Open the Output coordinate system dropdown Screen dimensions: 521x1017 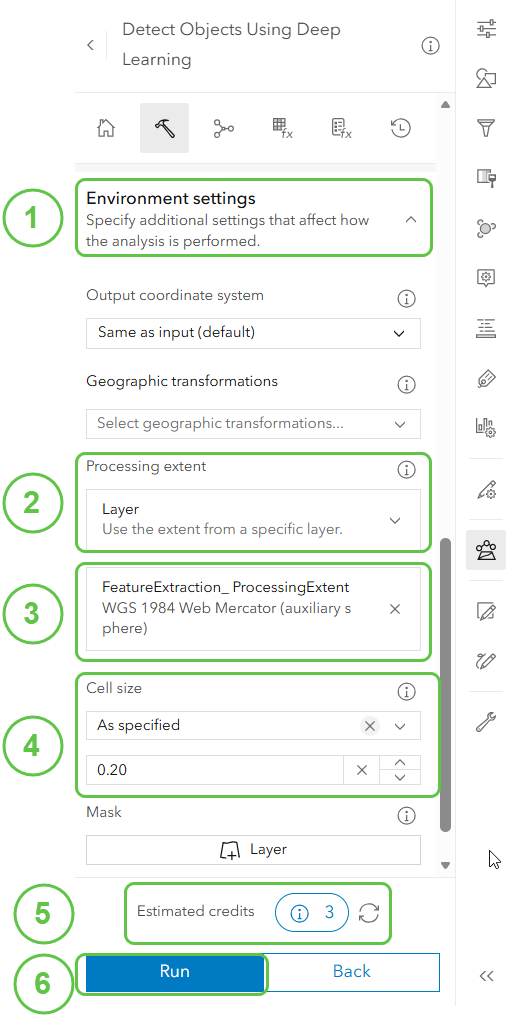click(x=253, y=333)
